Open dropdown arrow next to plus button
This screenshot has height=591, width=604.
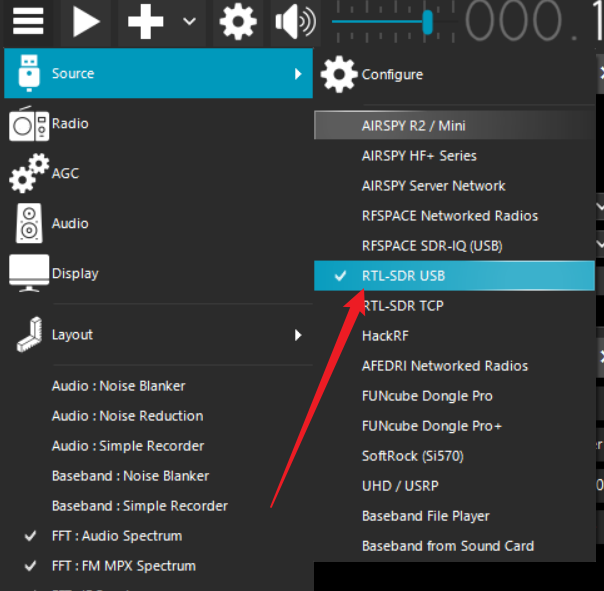[189, 21]
